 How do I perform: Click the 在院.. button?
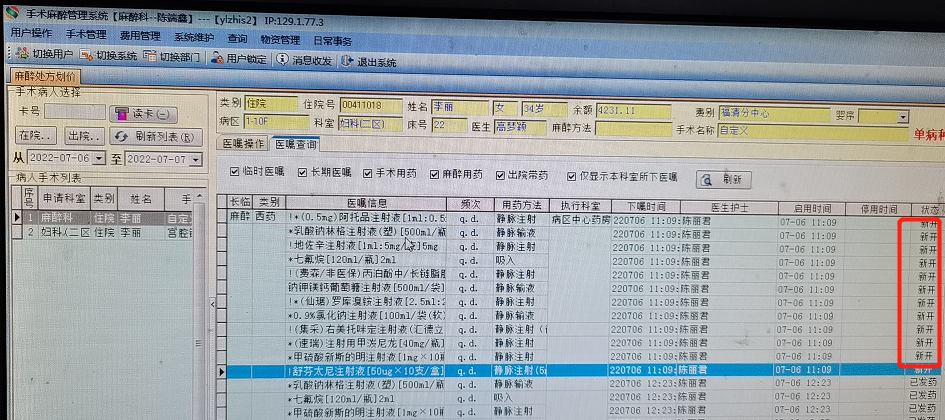(37, 136)
